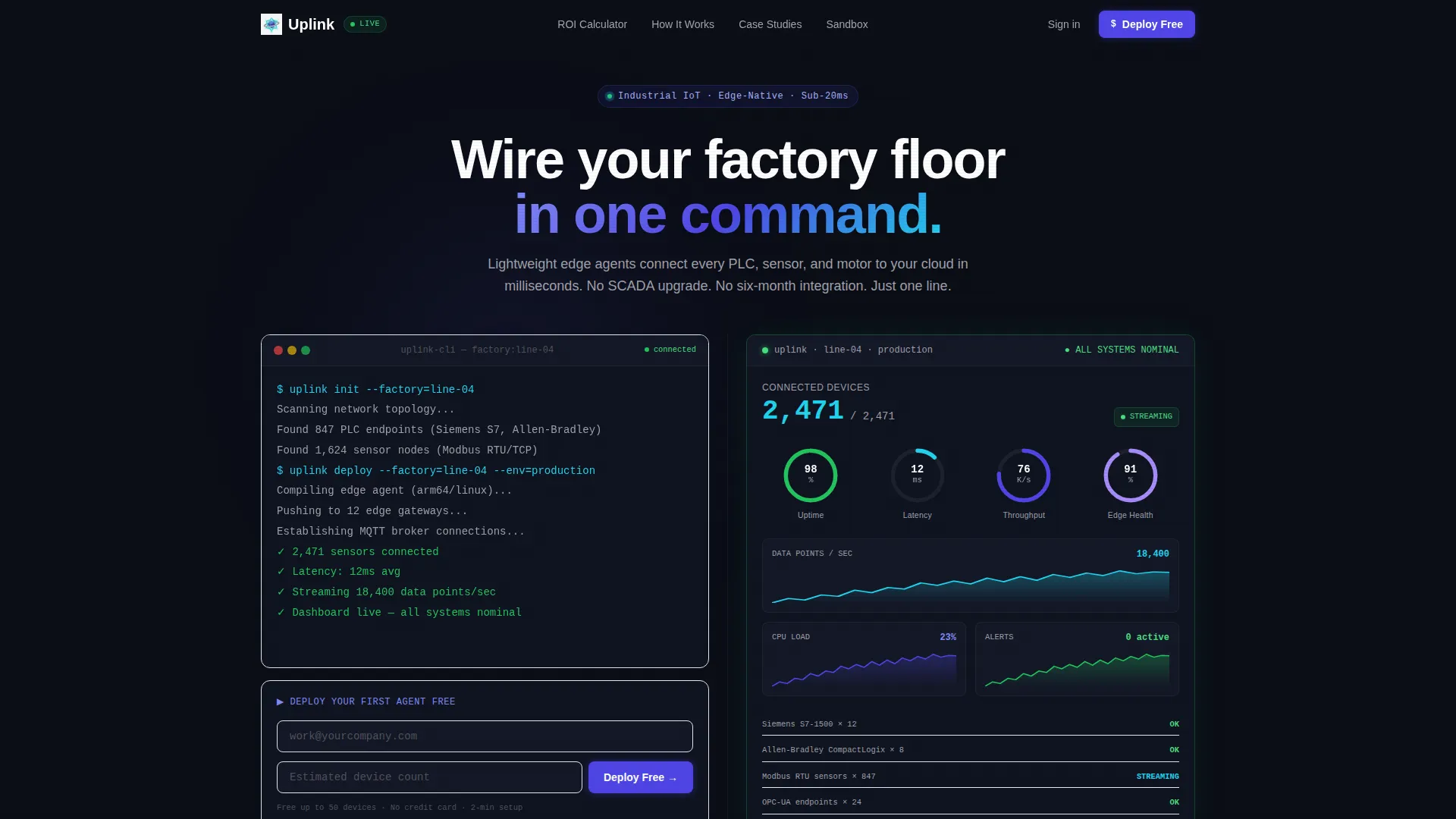Image resolution: width=1456 pixels, height=819 pixels.
Task: Click the Latency 12 ms gauge
Action: [x=918, y=475]
